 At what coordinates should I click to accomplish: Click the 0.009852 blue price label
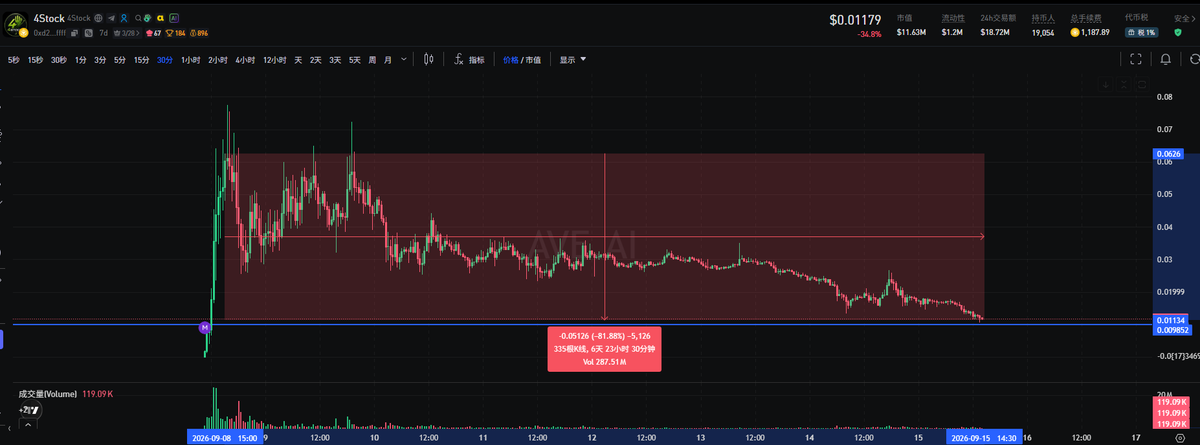[x=1170, y=330]
